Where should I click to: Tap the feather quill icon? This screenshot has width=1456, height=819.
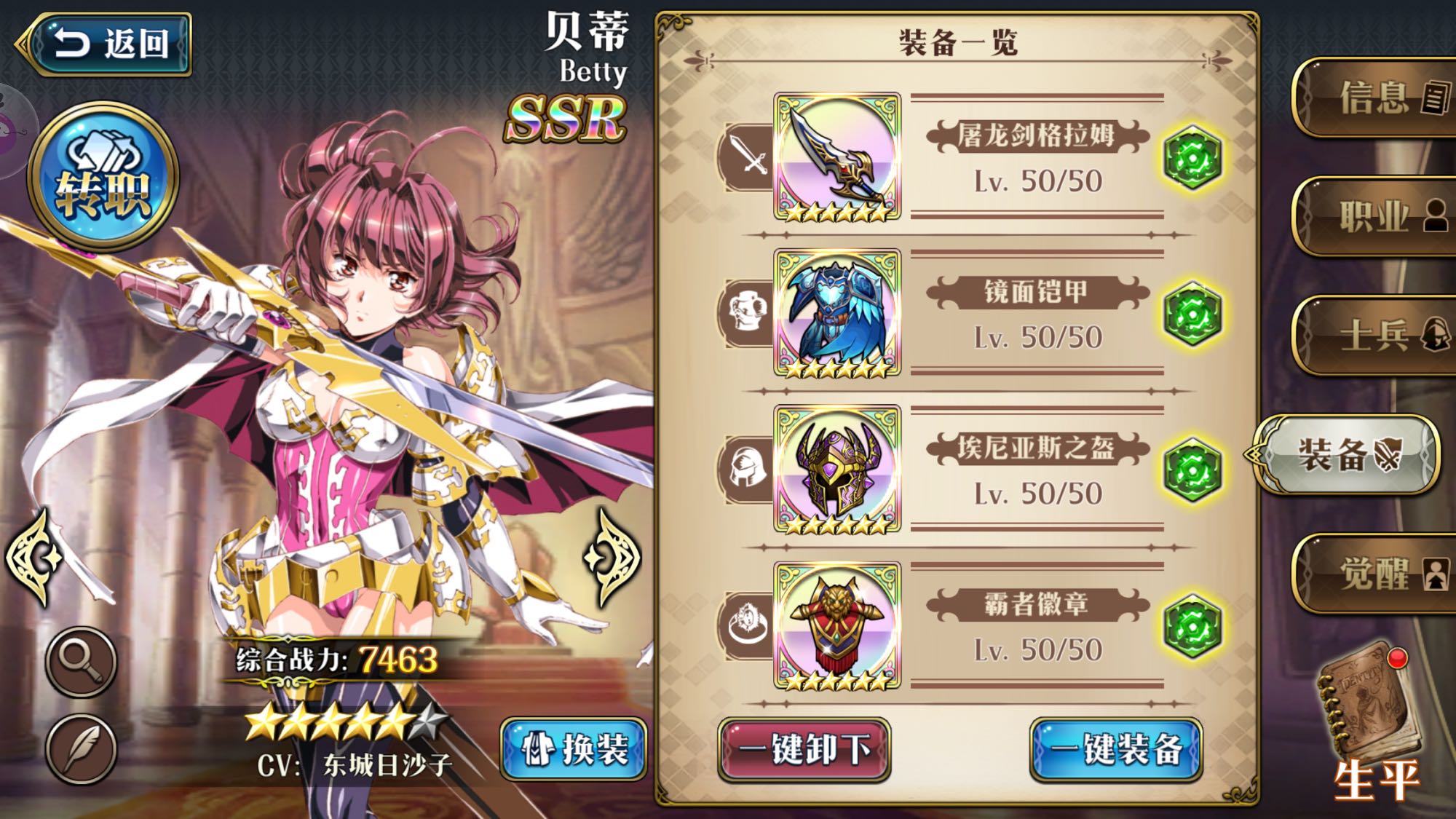click(x=81, y=748)
